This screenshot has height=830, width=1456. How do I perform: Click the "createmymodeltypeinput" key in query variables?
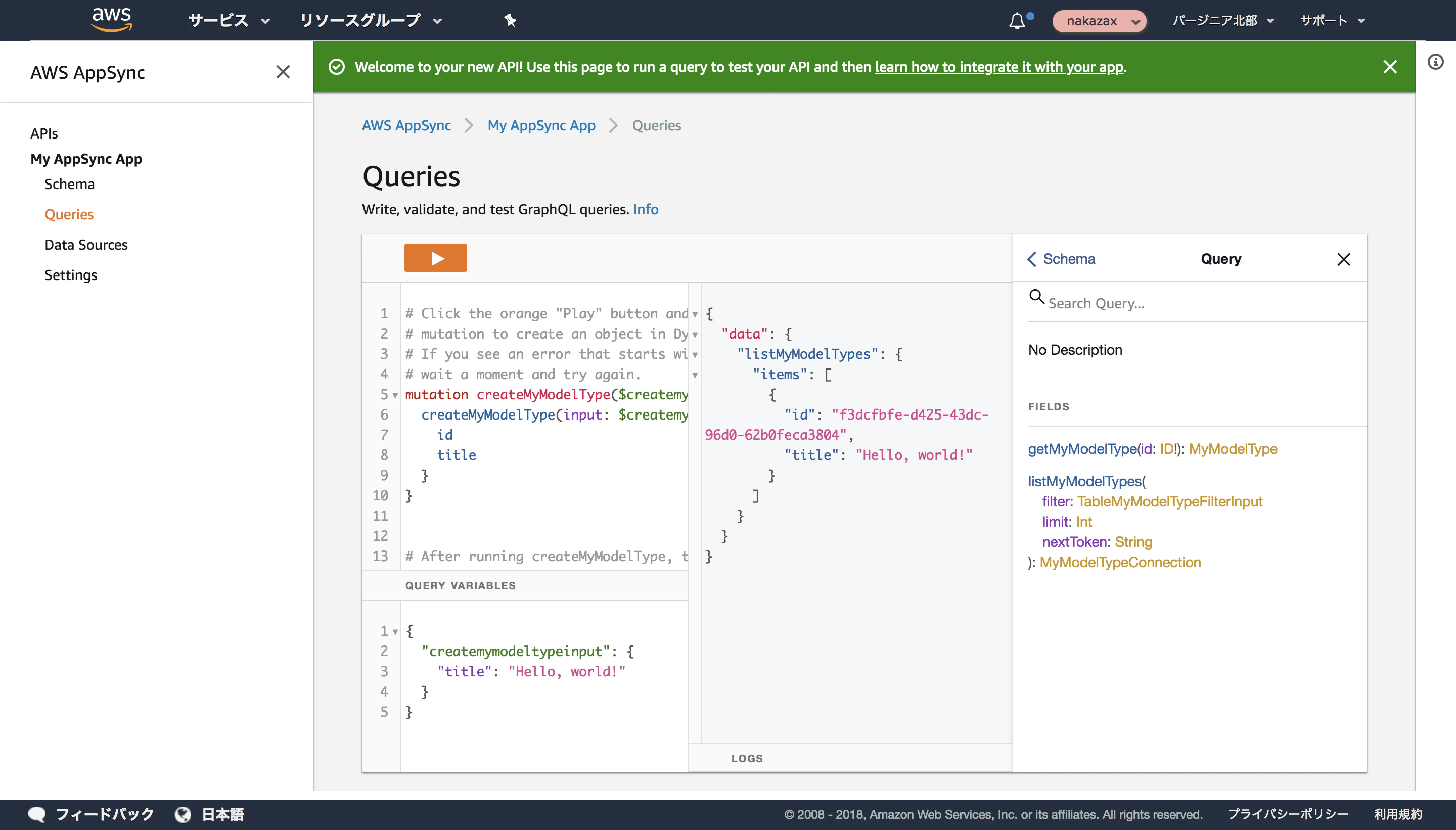516,652
